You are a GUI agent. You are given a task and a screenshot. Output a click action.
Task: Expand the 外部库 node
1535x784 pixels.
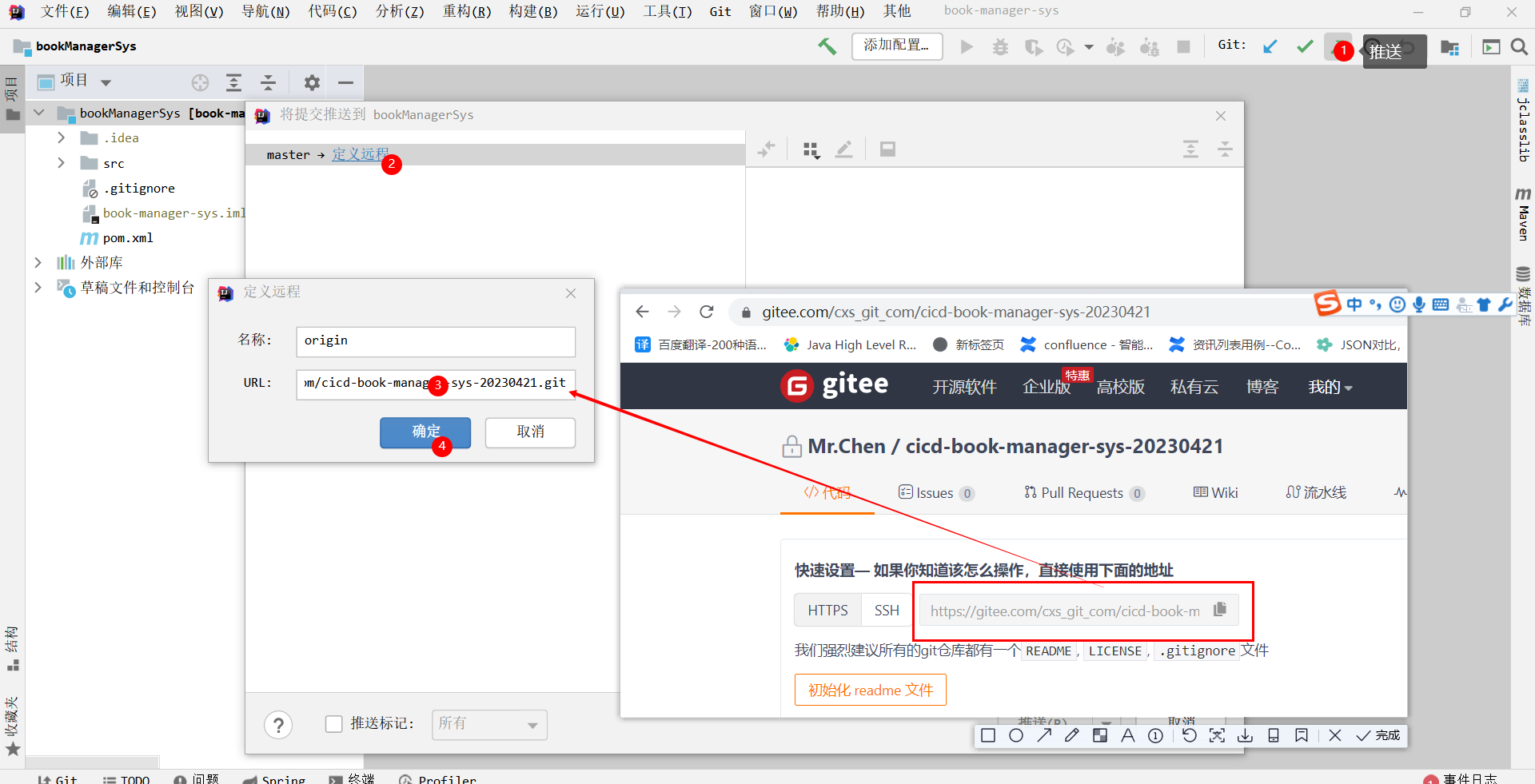tap(38, 262)
